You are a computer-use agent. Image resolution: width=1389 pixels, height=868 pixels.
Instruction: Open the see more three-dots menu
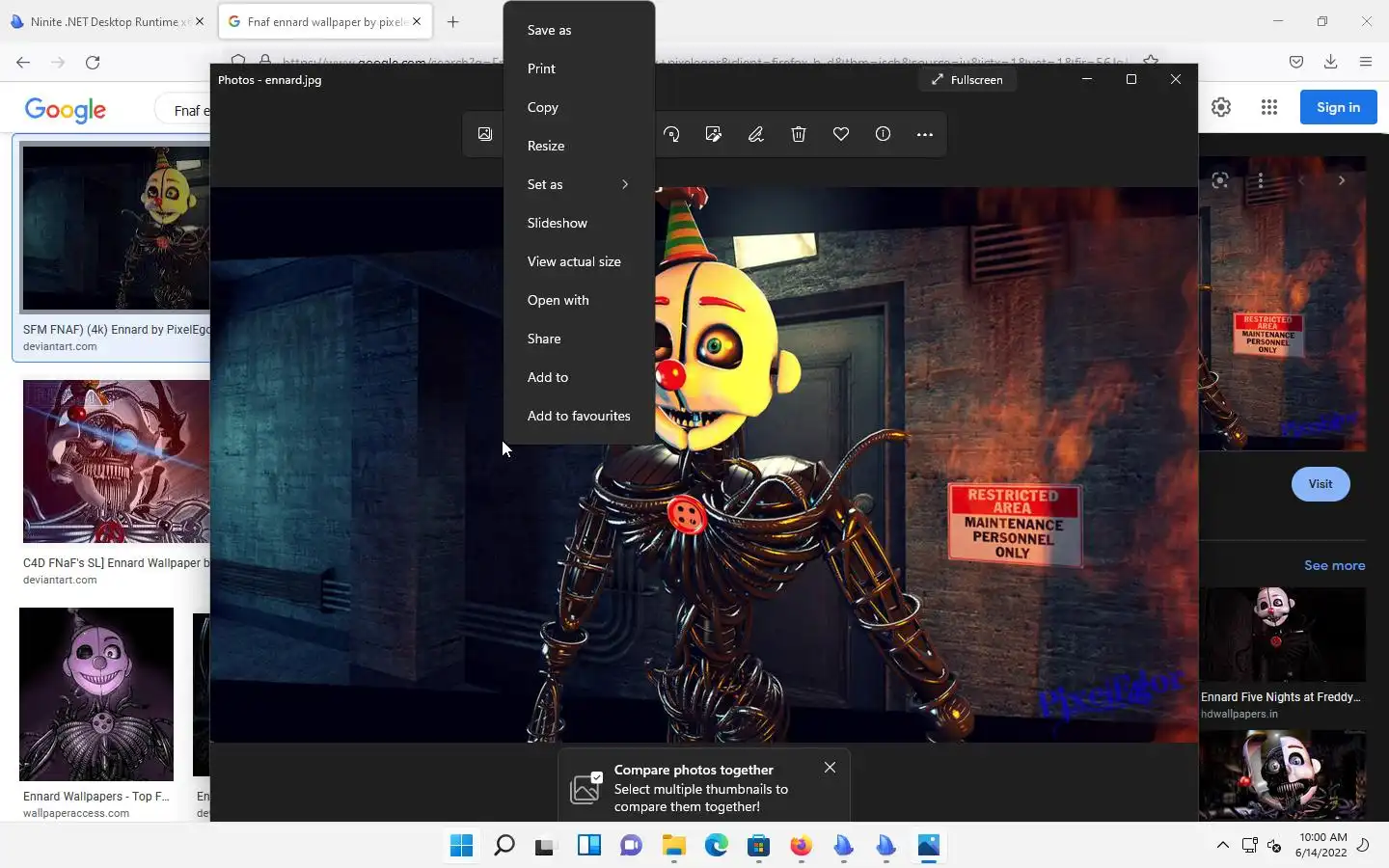pyautogui.click(x=925, y=135)
